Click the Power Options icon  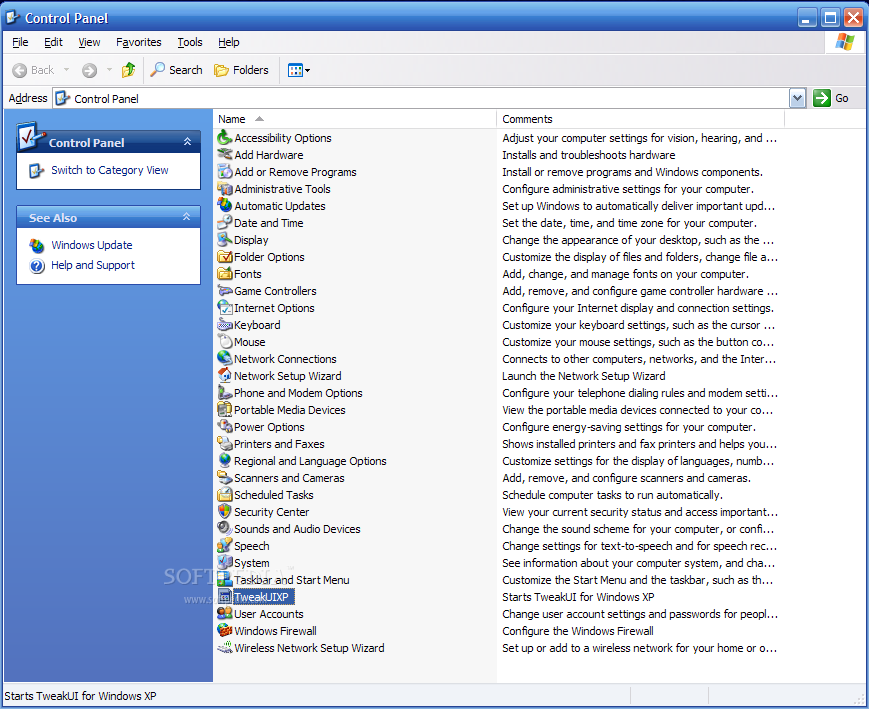coord(224,427)
